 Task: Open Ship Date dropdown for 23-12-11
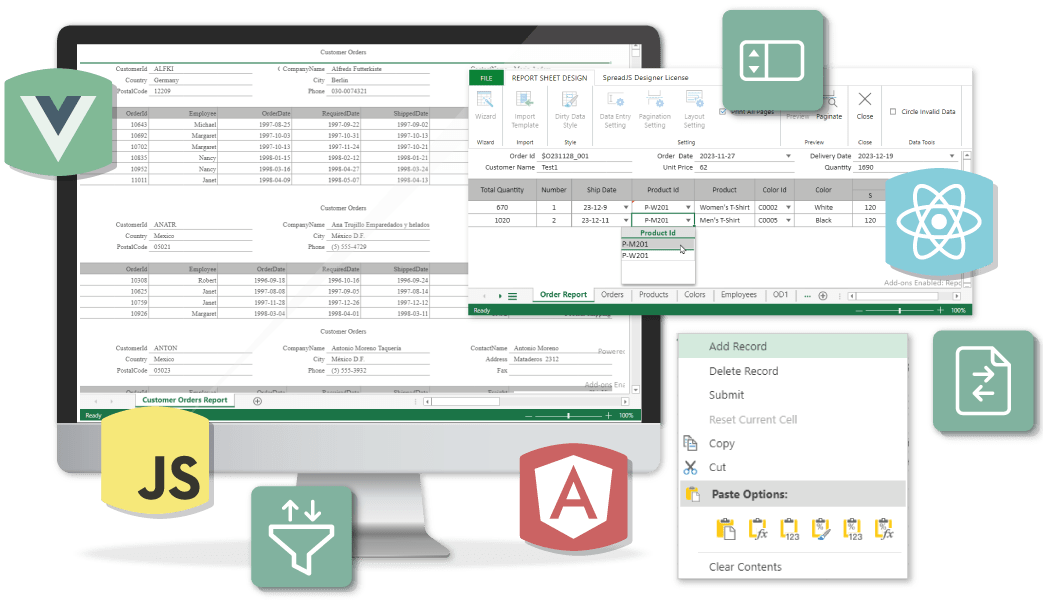[x=626, y=220]
